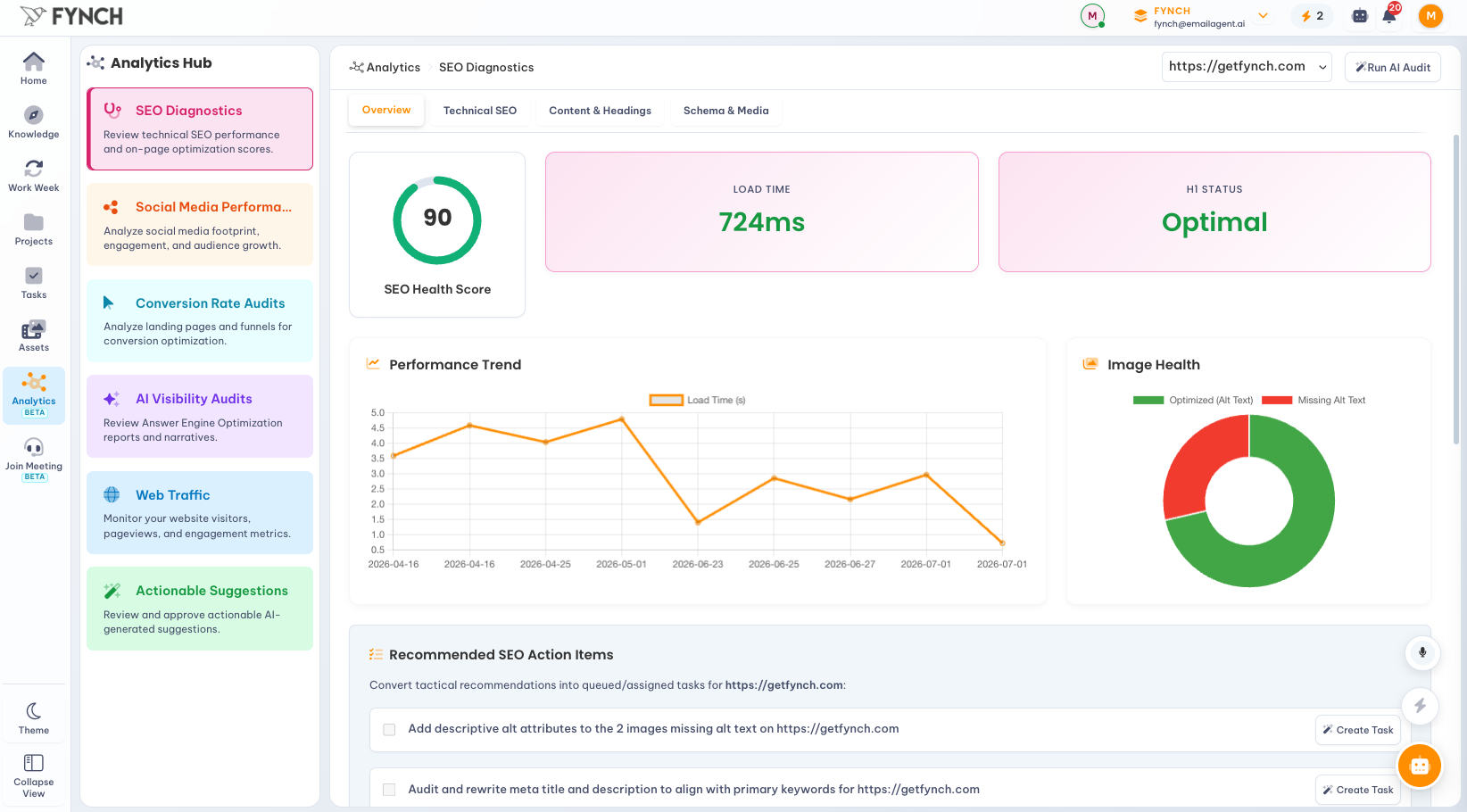Expand the FYNCH workspace account dropdown
This screenshot has width=1467, height=812.
pos(1263,15)
